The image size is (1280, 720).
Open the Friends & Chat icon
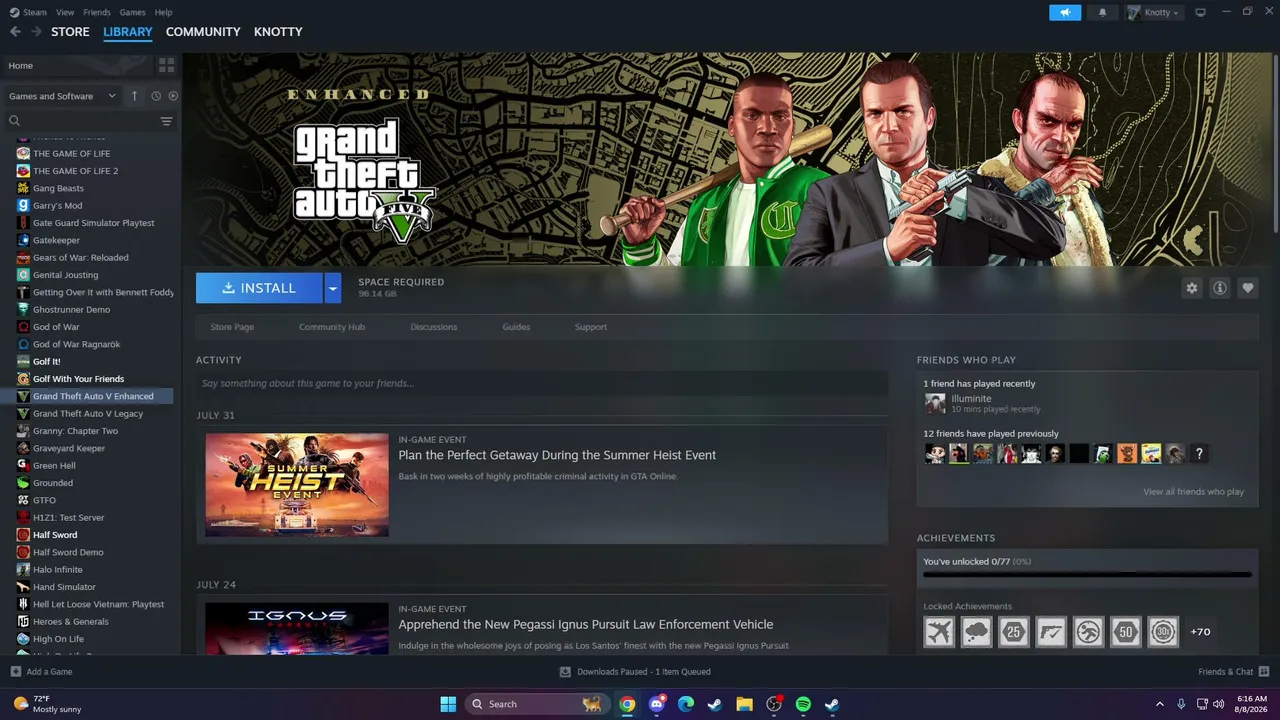(x=1264, y=672)
